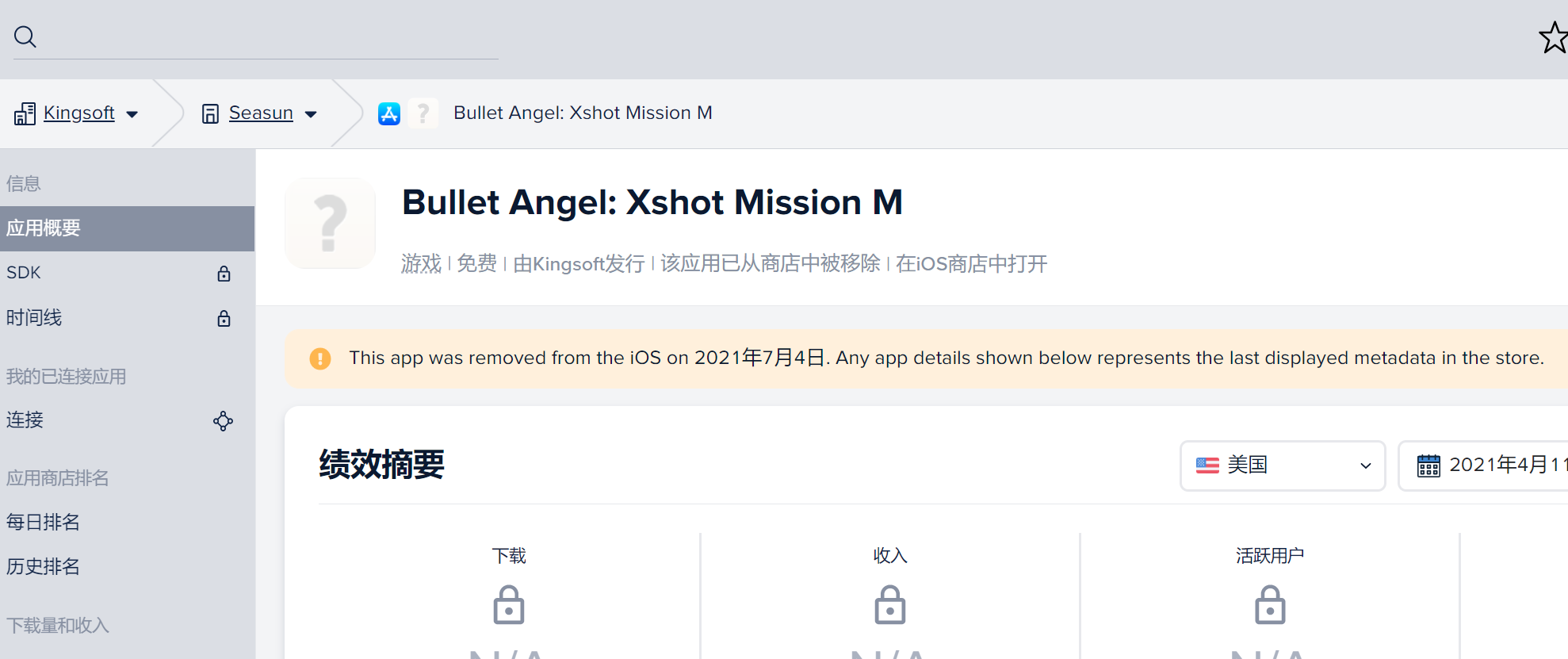
Task: Expand the Kingsoft company dropdown
Action: (132, 114)
